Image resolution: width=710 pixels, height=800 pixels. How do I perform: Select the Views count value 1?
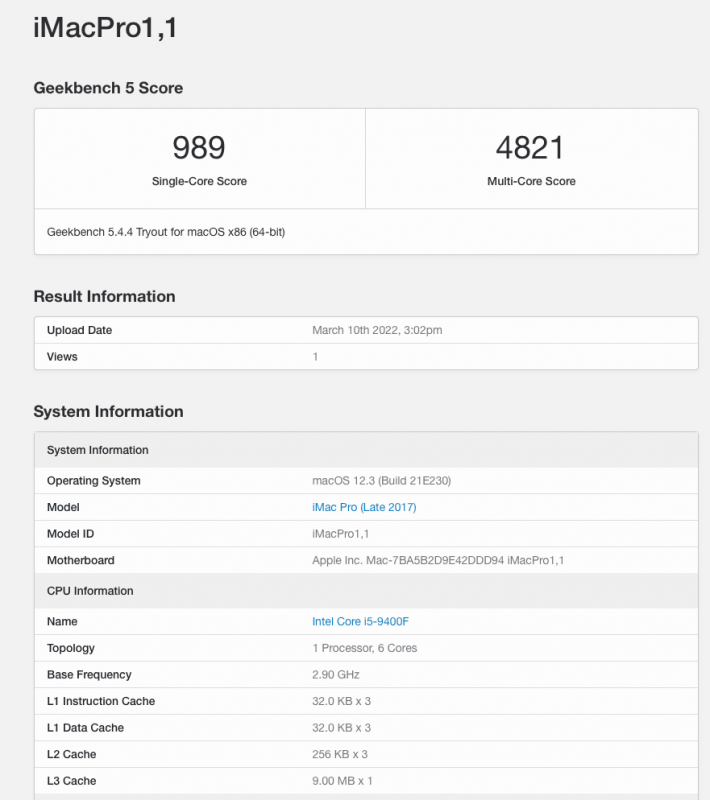coord(315,357)
